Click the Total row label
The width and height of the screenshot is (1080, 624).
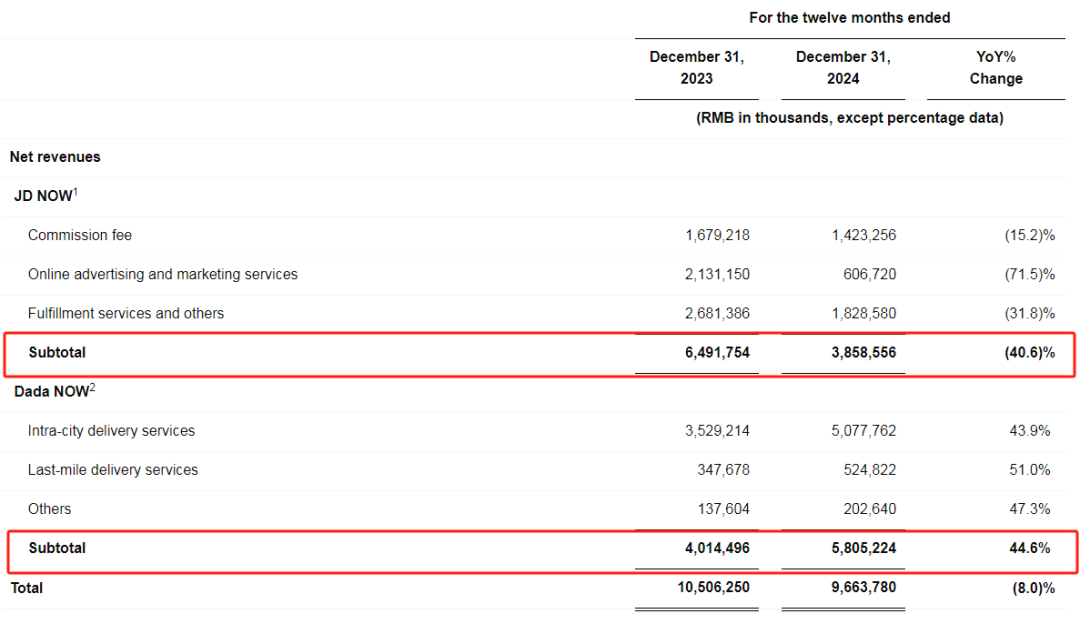click(27, 588)
